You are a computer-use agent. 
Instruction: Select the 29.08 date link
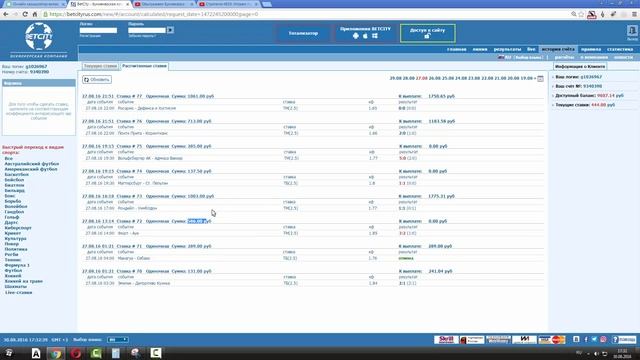[395, 78]
